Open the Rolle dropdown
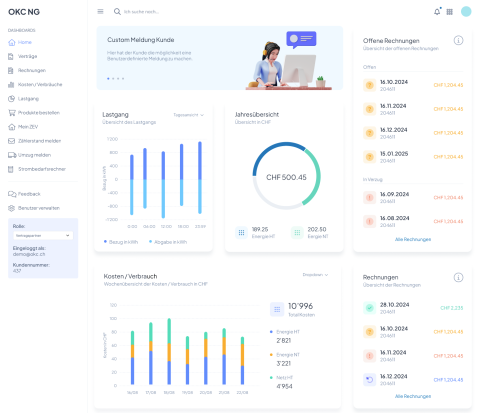479x413 pixels. [x=43, y=235]
